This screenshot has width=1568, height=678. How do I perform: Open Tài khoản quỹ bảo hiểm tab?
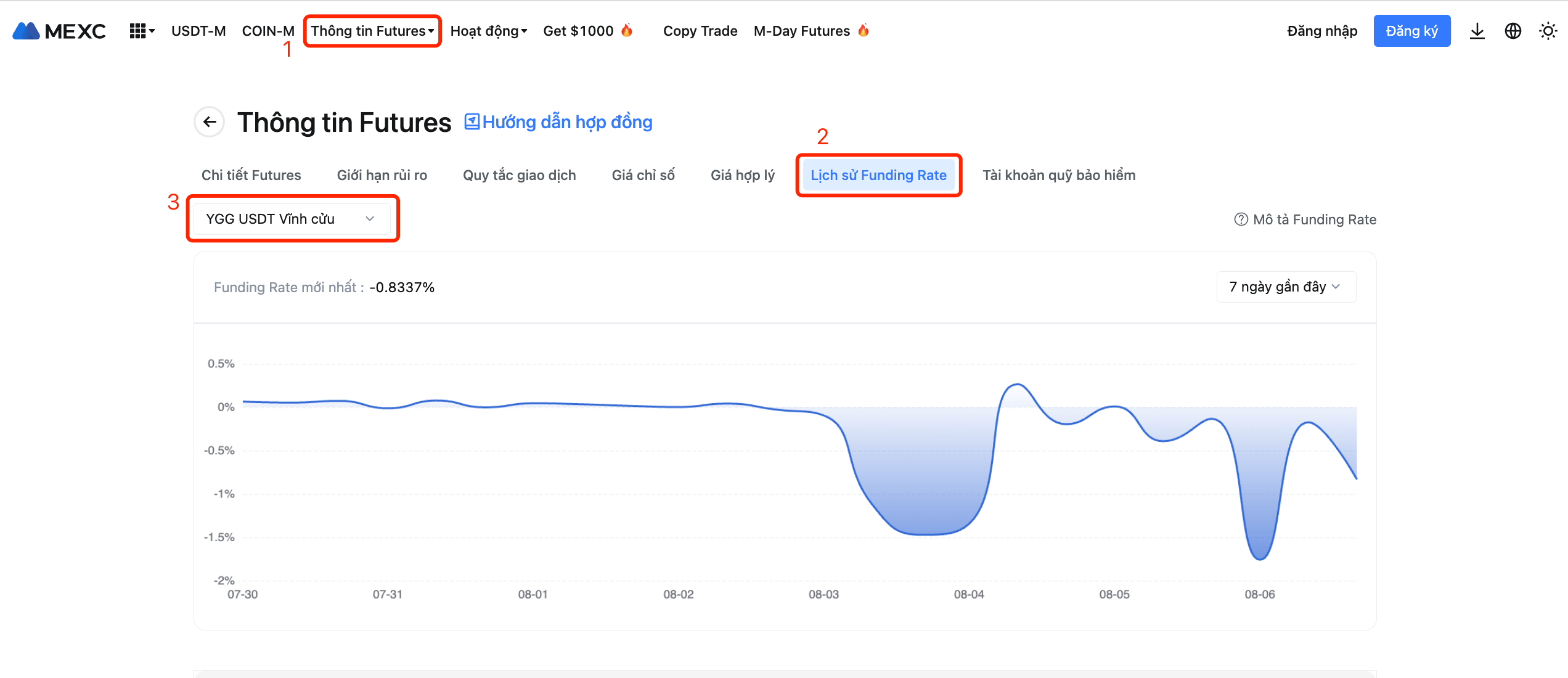tap(1058, 175)
